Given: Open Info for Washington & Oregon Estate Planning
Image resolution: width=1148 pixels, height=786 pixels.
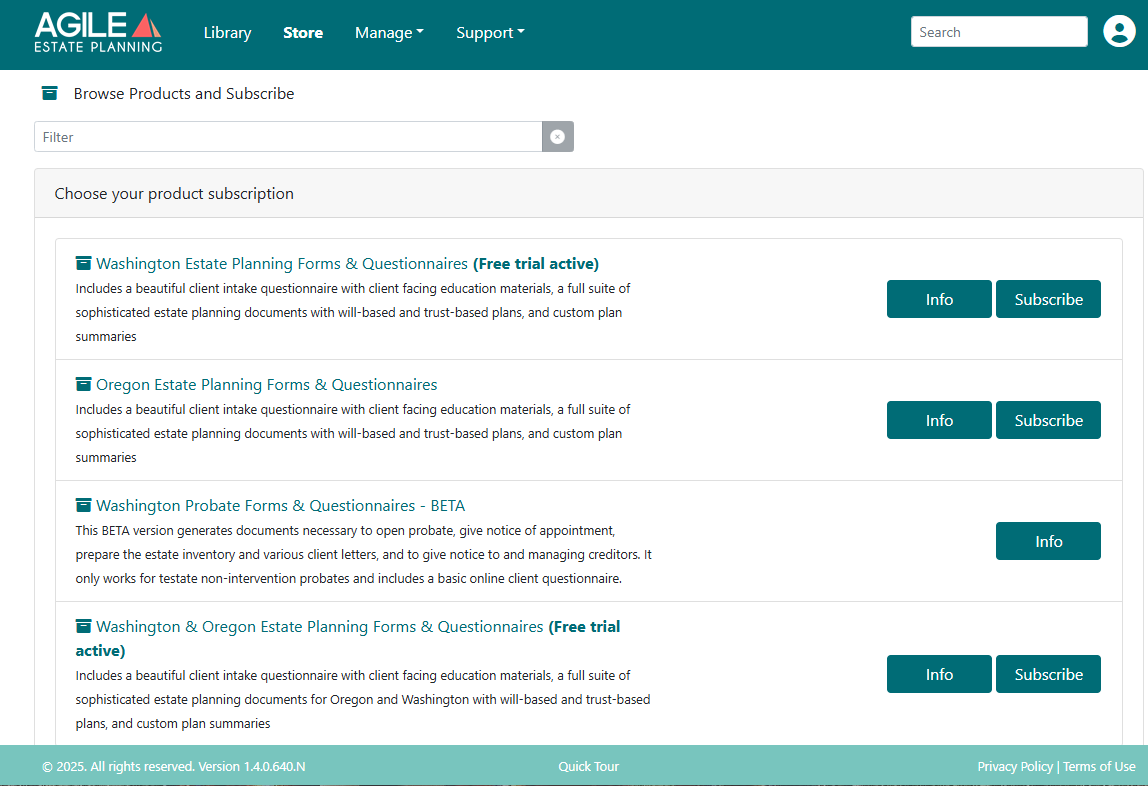Looking at the screenshot, I should pos(939,674).
